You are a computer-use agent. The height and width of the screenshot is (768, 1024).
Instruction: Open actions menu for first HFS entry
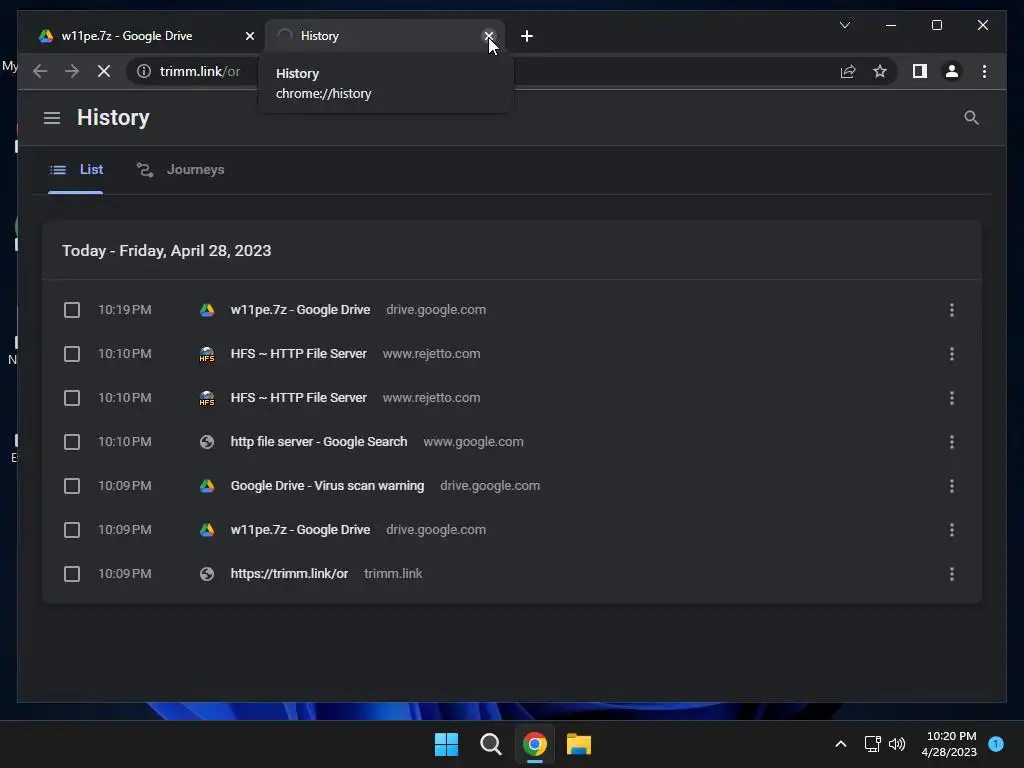tap(952, 354)
